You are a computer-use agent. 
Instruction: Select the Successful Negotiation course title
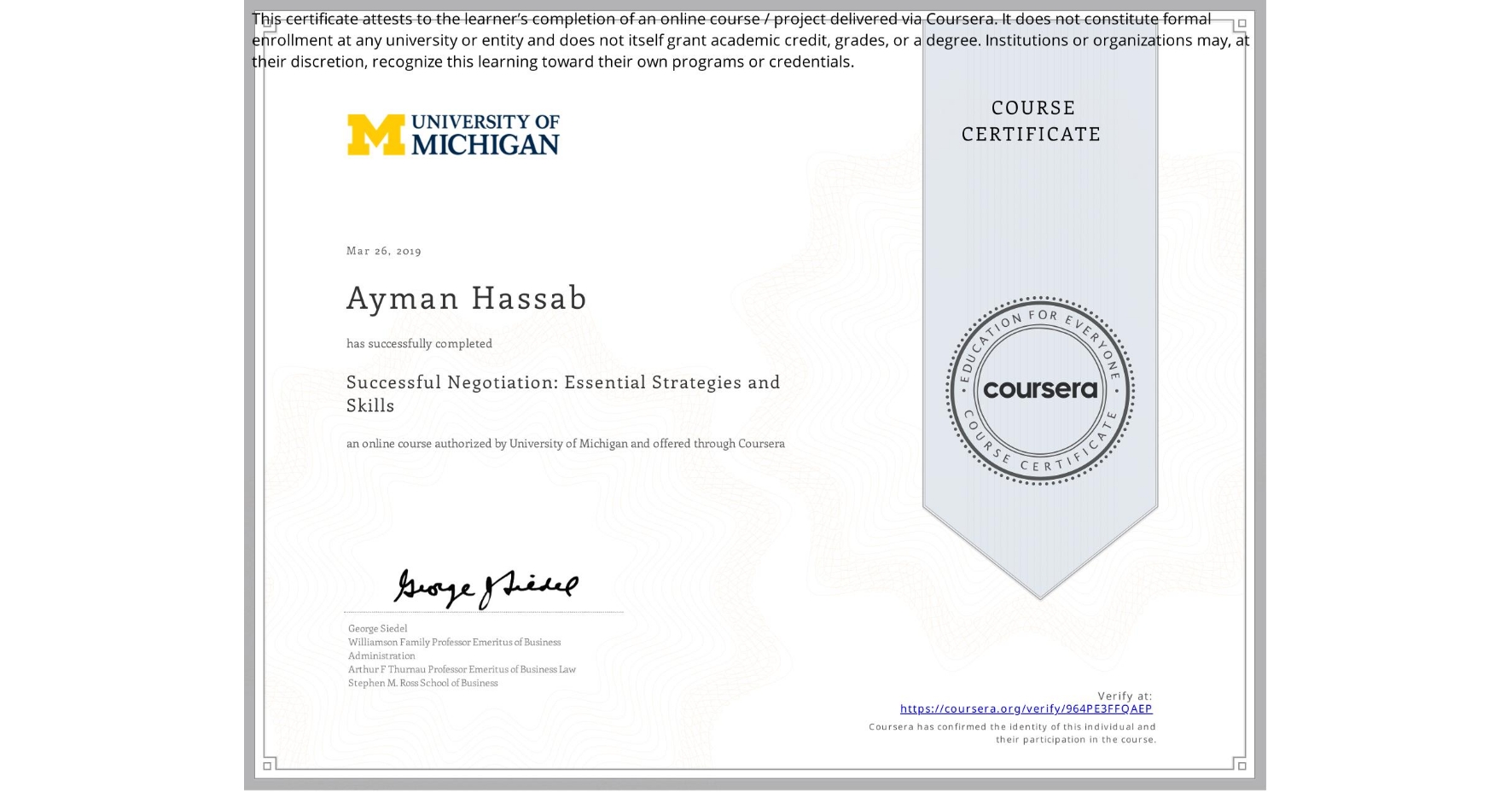563,393
